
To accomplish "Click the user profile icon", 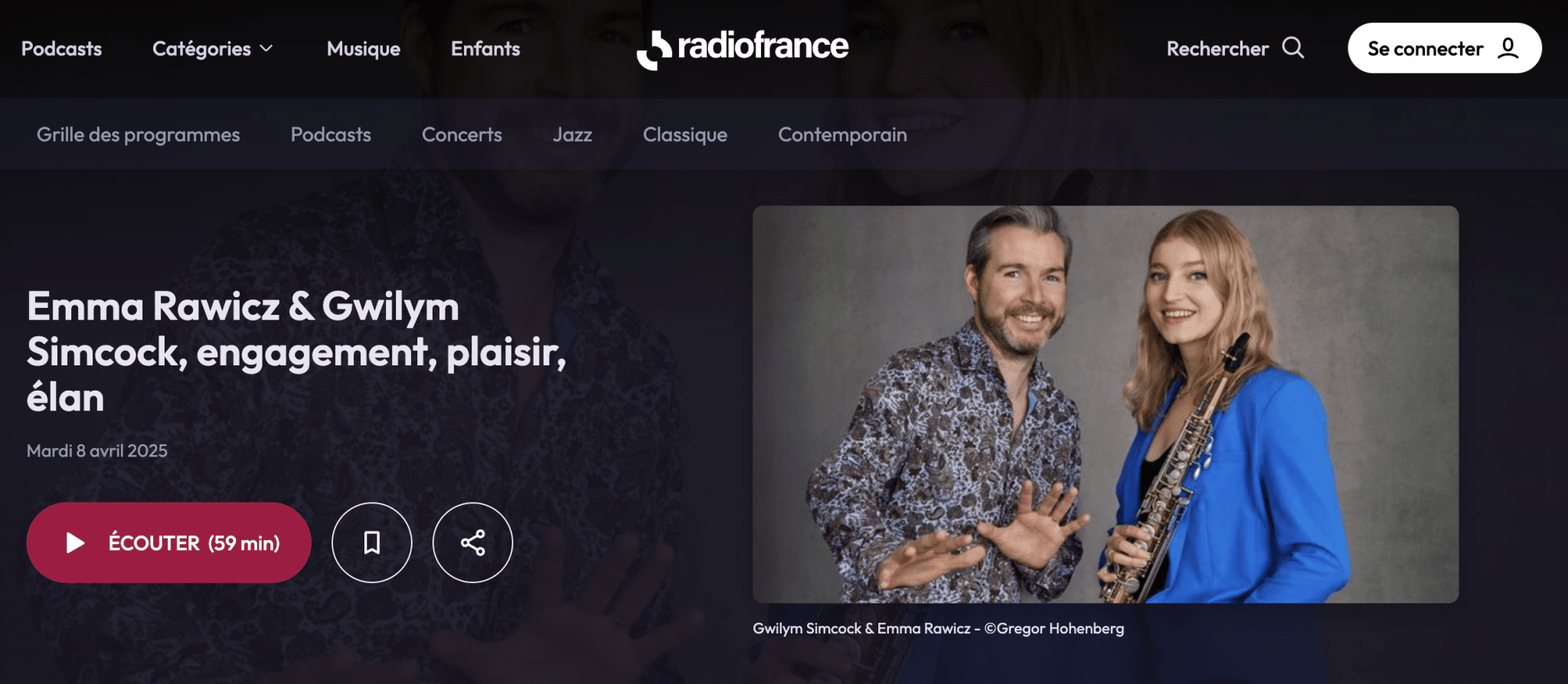I will (1508, 47).
